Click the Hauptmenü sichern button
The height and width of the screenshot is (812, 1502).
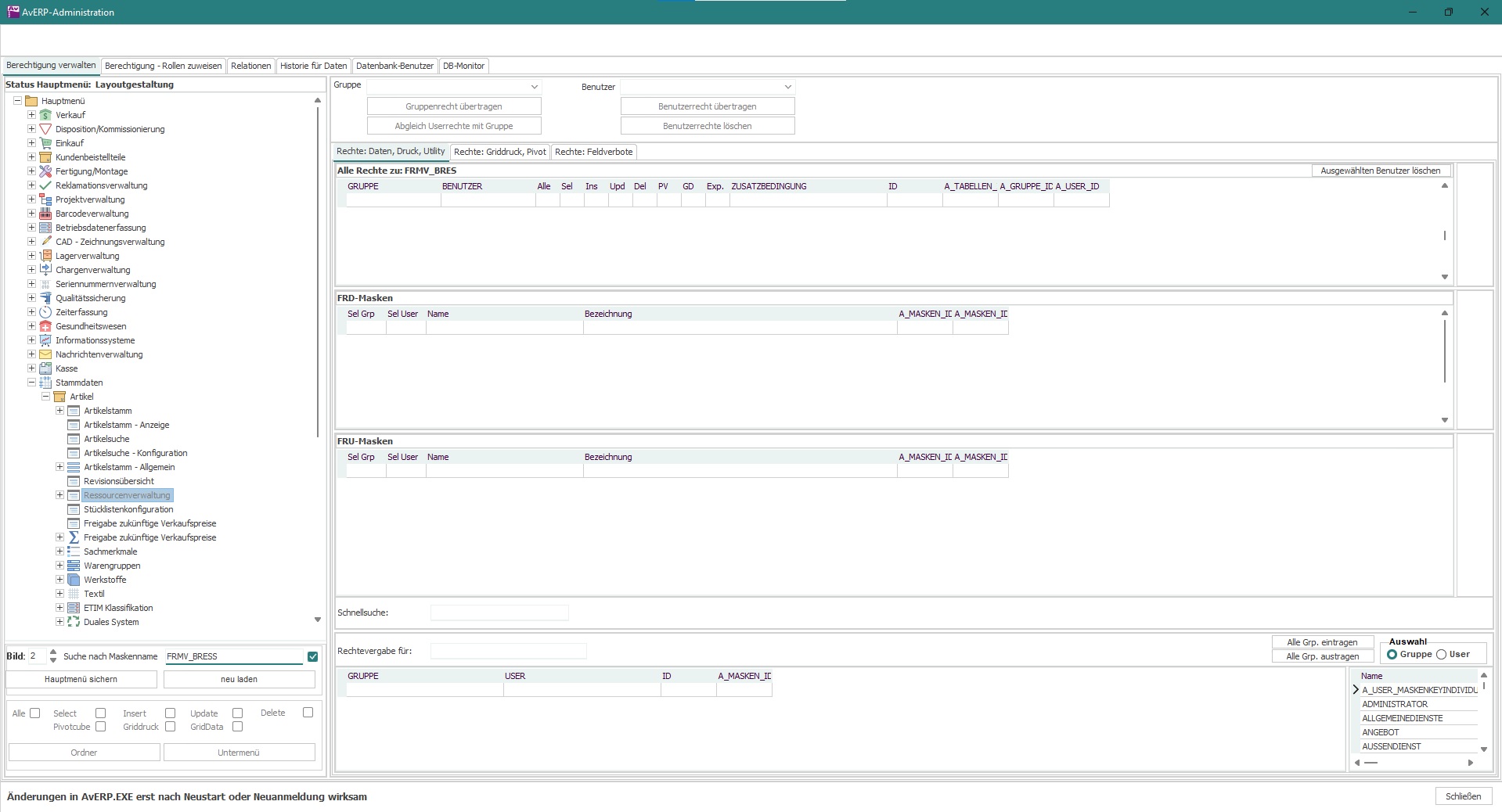(x=81, y=679)
